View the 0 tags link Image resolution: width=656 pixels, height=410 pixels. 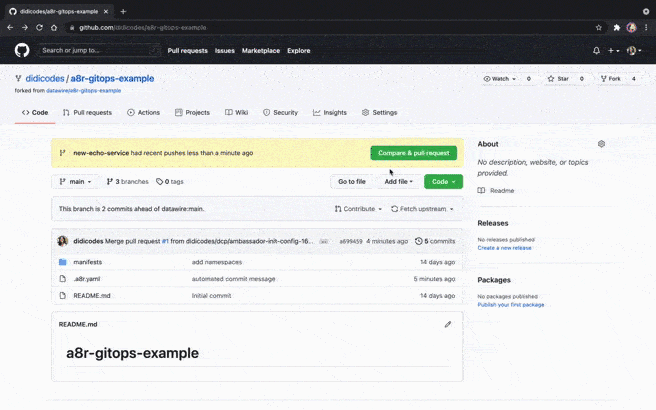[170, 182]
